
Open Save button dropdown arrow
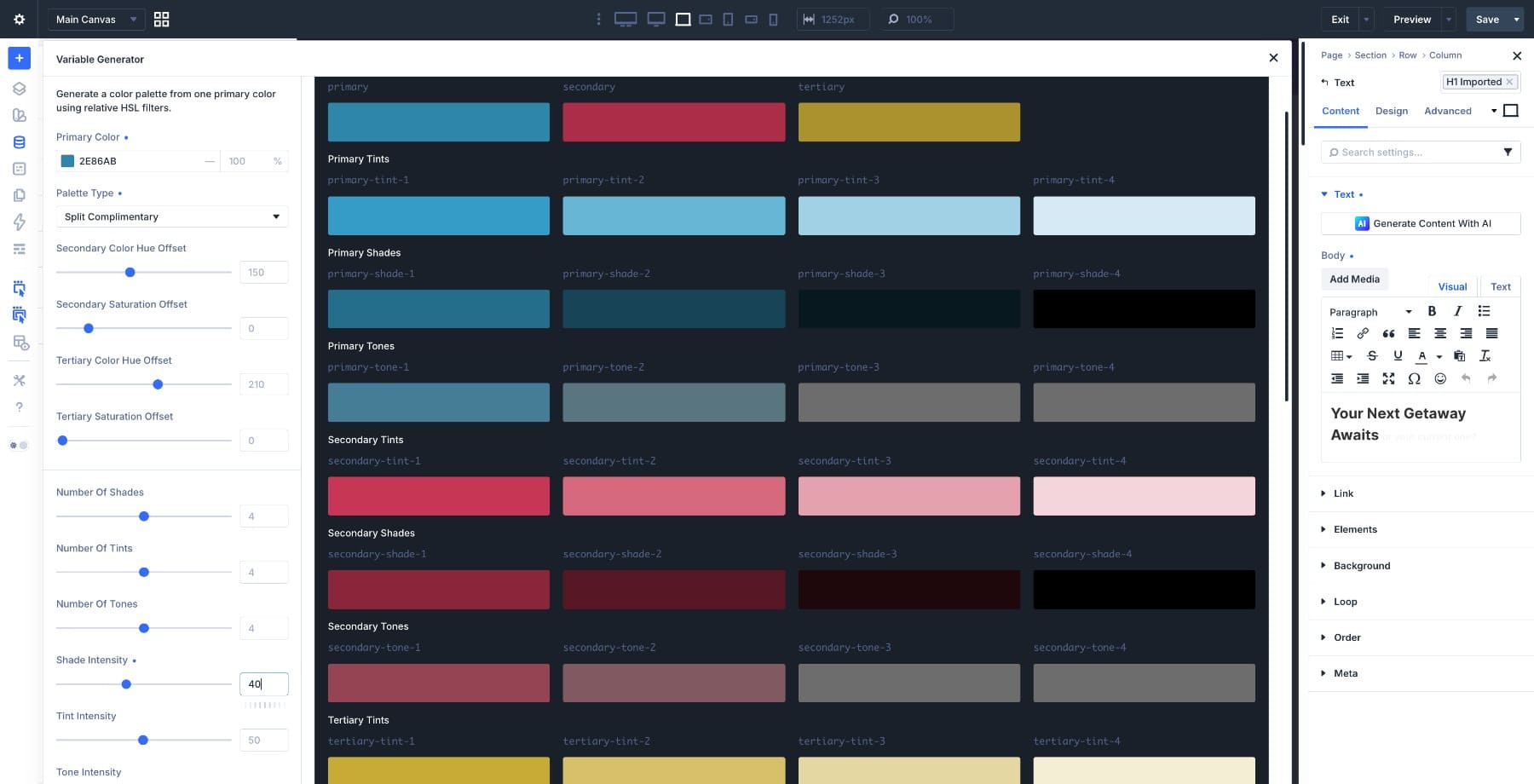click(x=1516, y=19)
